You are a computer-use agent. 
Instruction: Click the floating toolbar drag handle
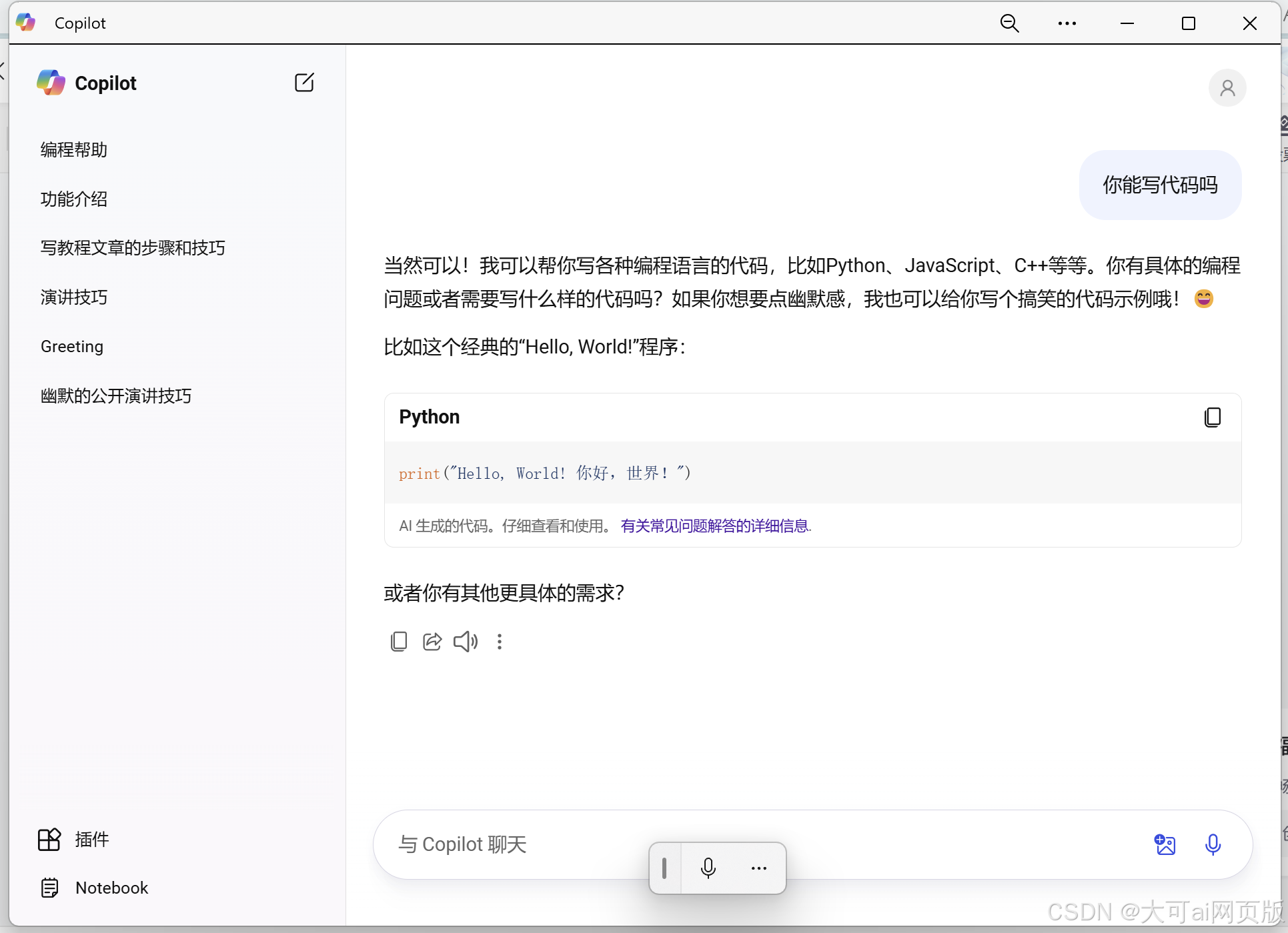(664, 868)
